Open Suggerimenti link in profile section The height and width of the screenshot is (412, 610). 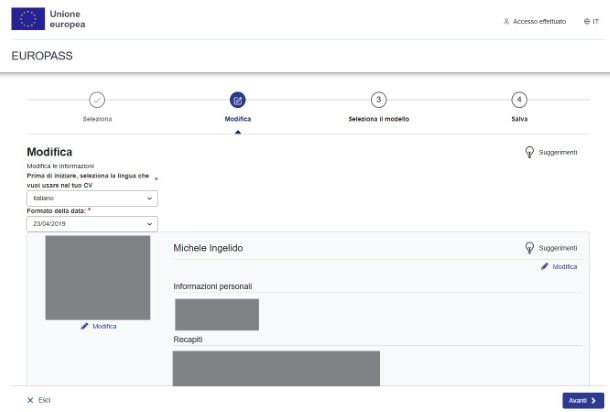click(558, 248)
